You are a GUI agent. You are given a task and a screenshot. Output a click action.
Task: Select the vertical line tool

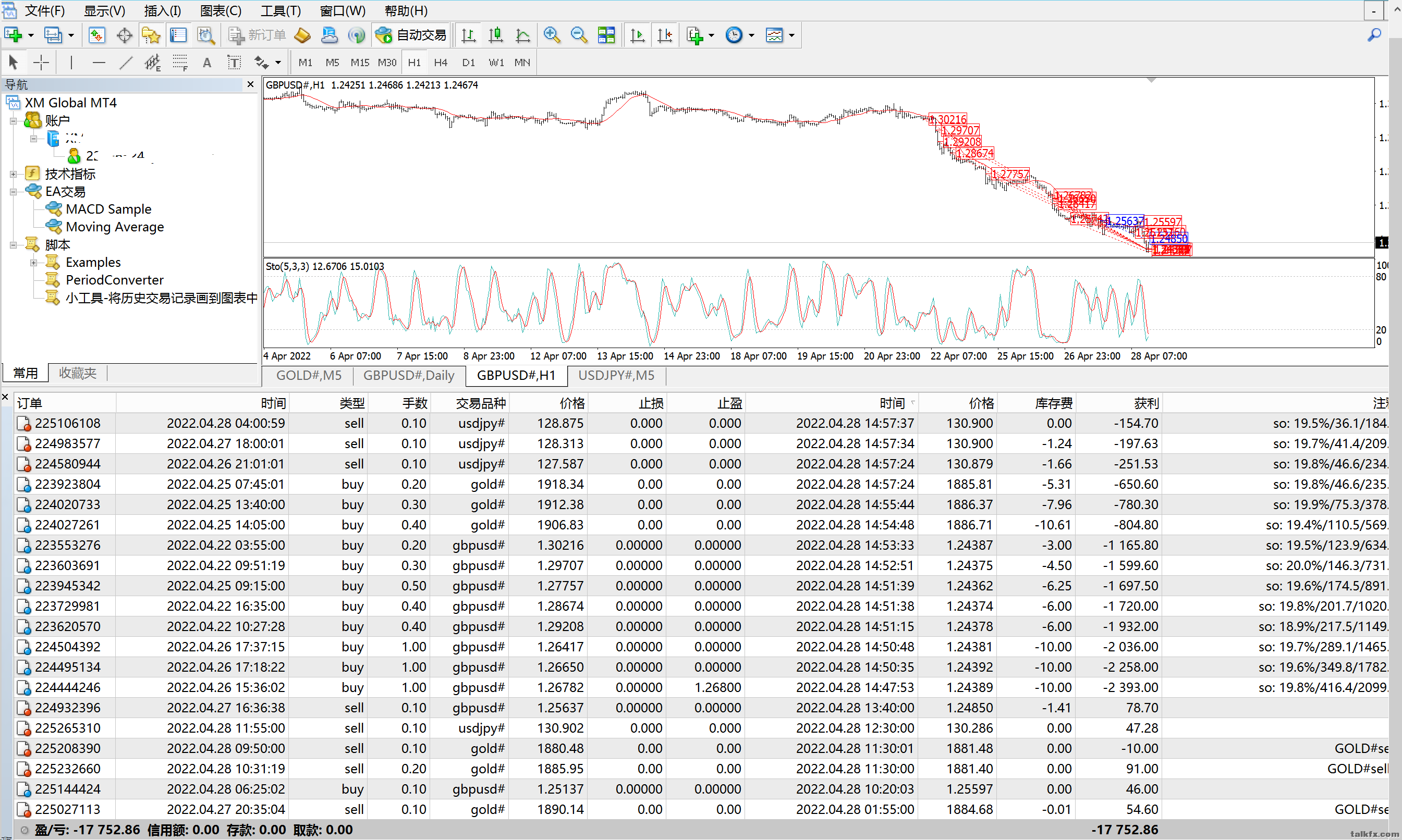[x=71, y=62]
